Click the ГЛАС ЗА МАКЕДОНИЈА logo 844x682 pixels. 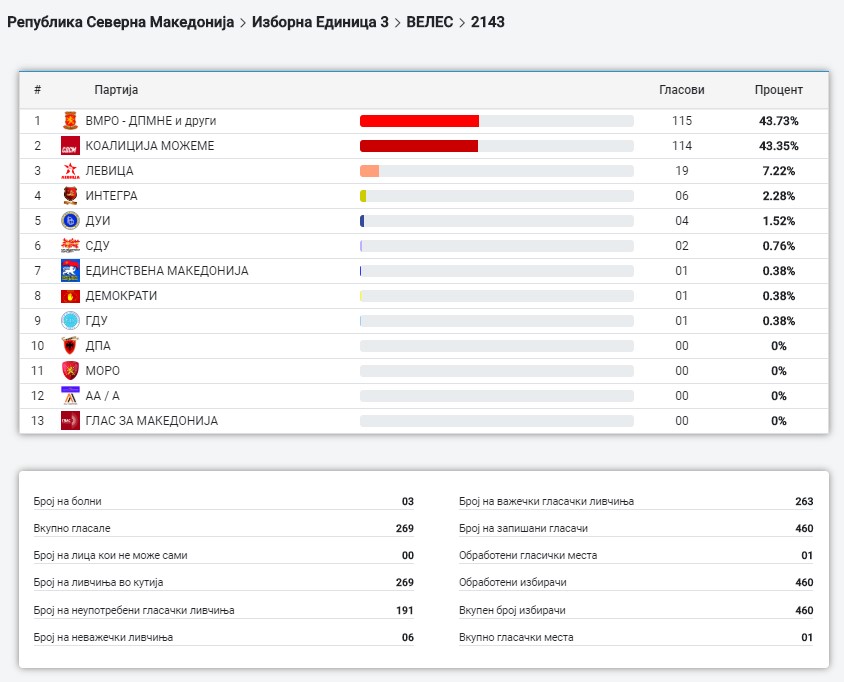point(70,421)
